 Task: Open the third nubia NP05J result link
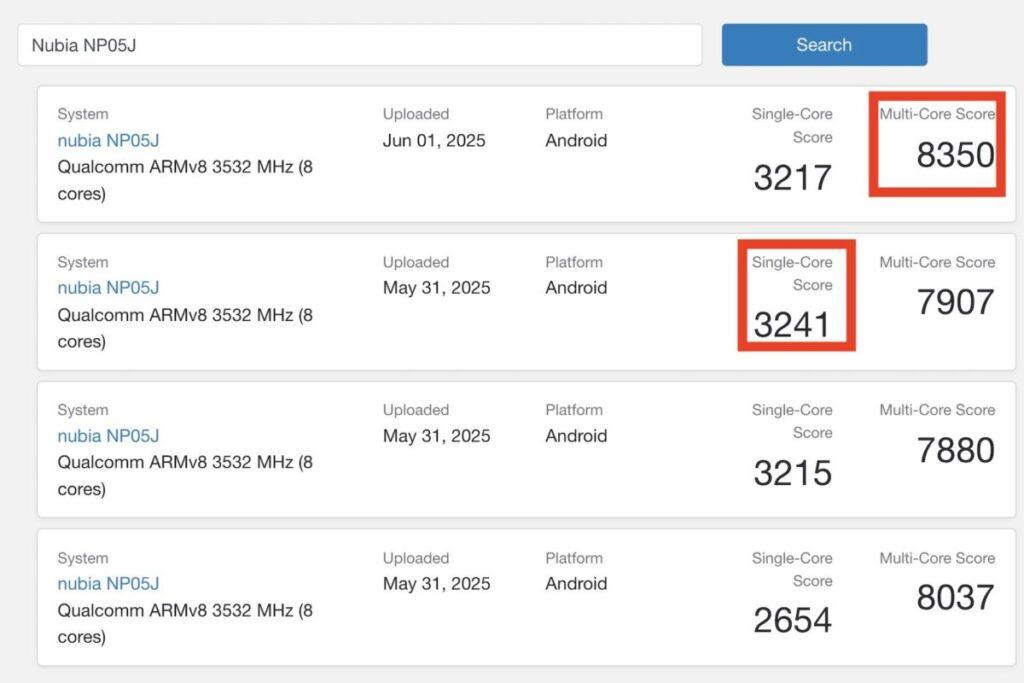point(108,436)
